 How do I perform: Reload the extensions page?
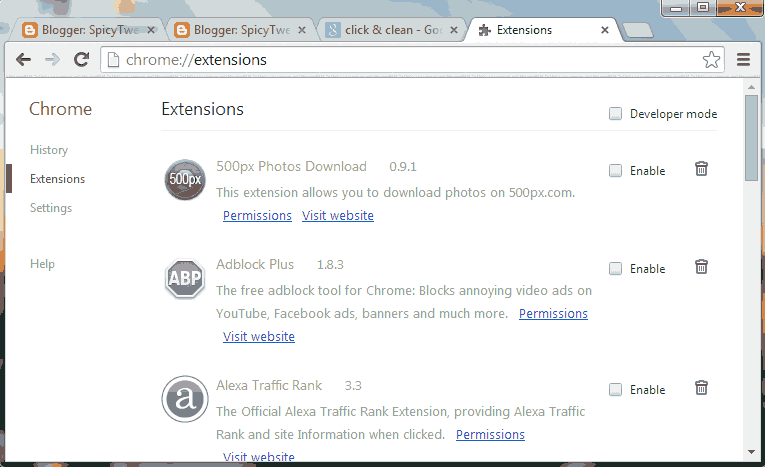pos(81,60)
